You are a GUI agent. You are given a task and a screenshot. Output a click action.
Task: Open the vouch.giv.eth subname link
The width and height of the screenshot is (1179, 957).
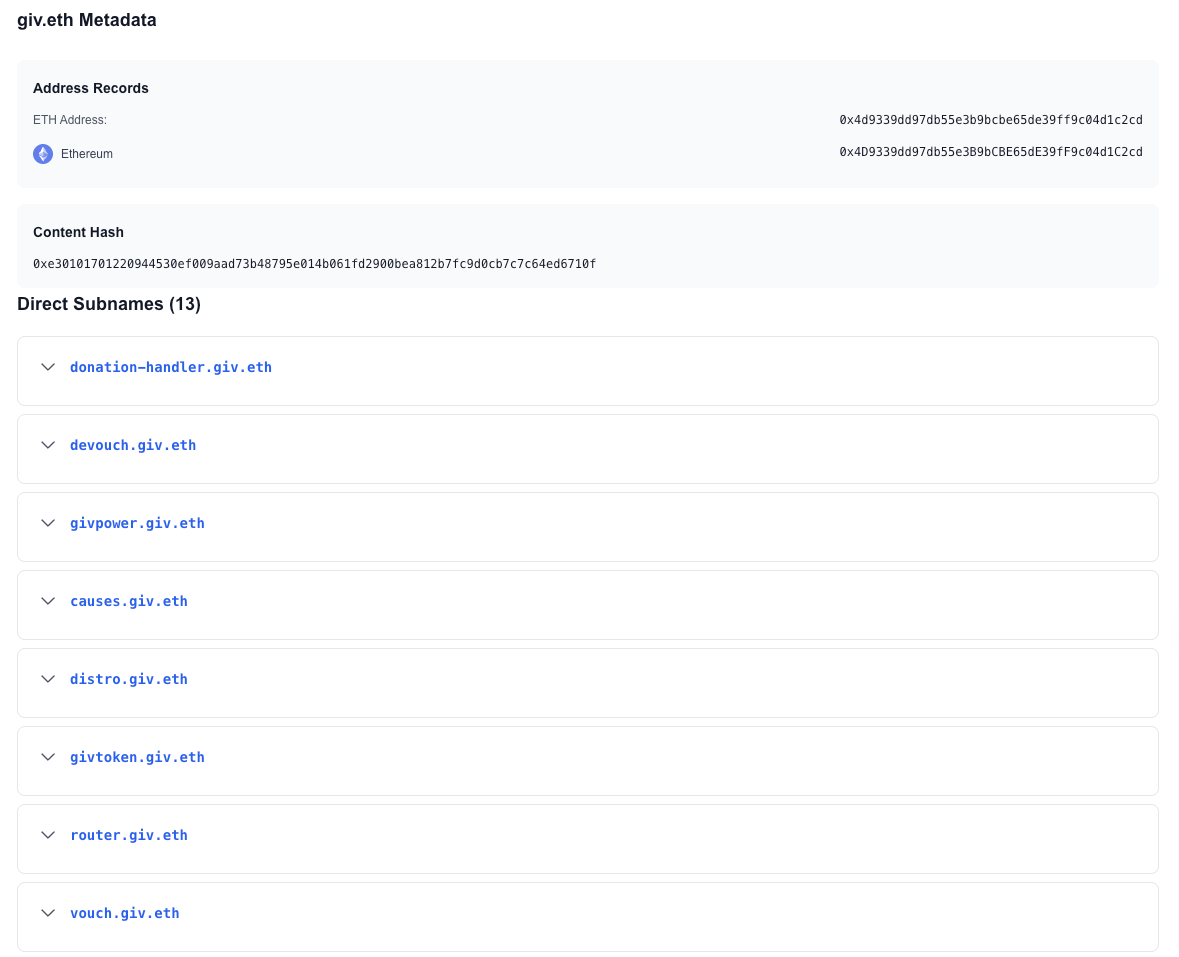125,913
